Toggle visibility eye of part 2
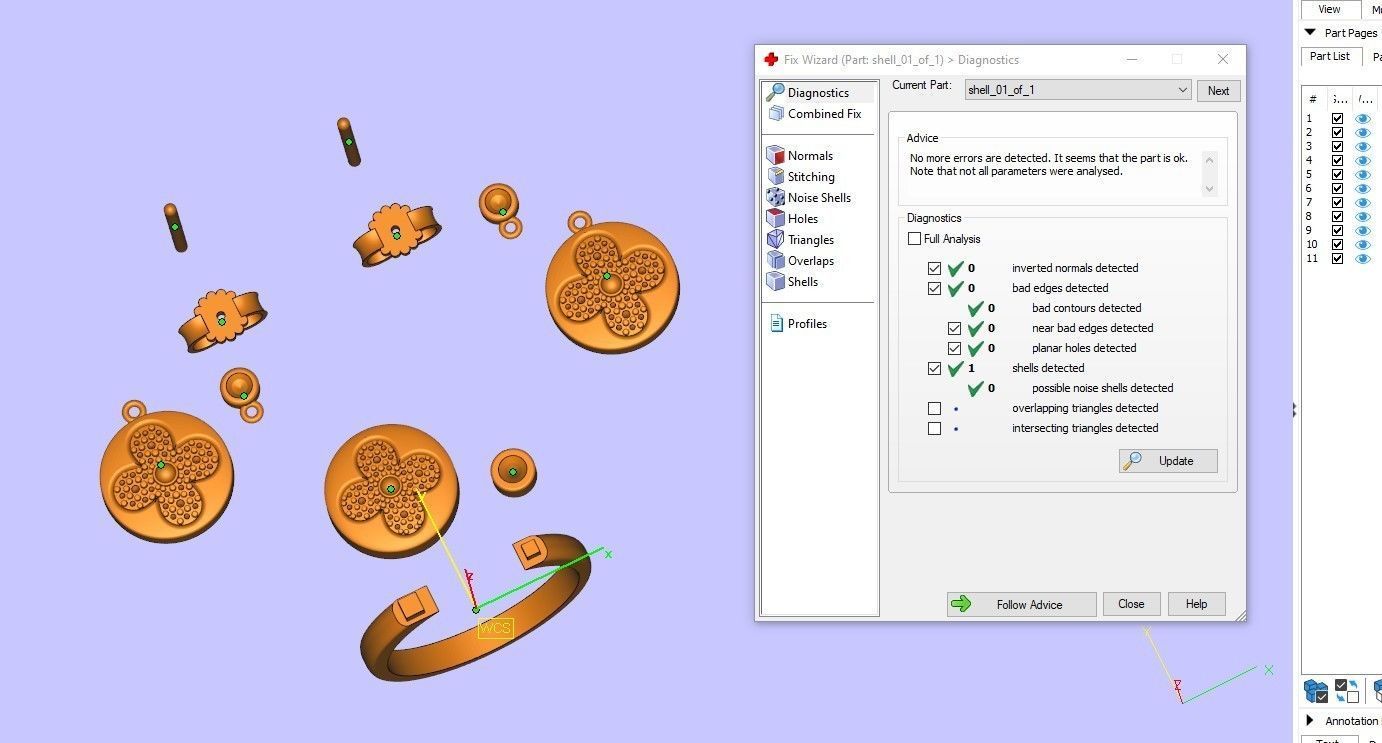1382x743 pixels. 1363,133
